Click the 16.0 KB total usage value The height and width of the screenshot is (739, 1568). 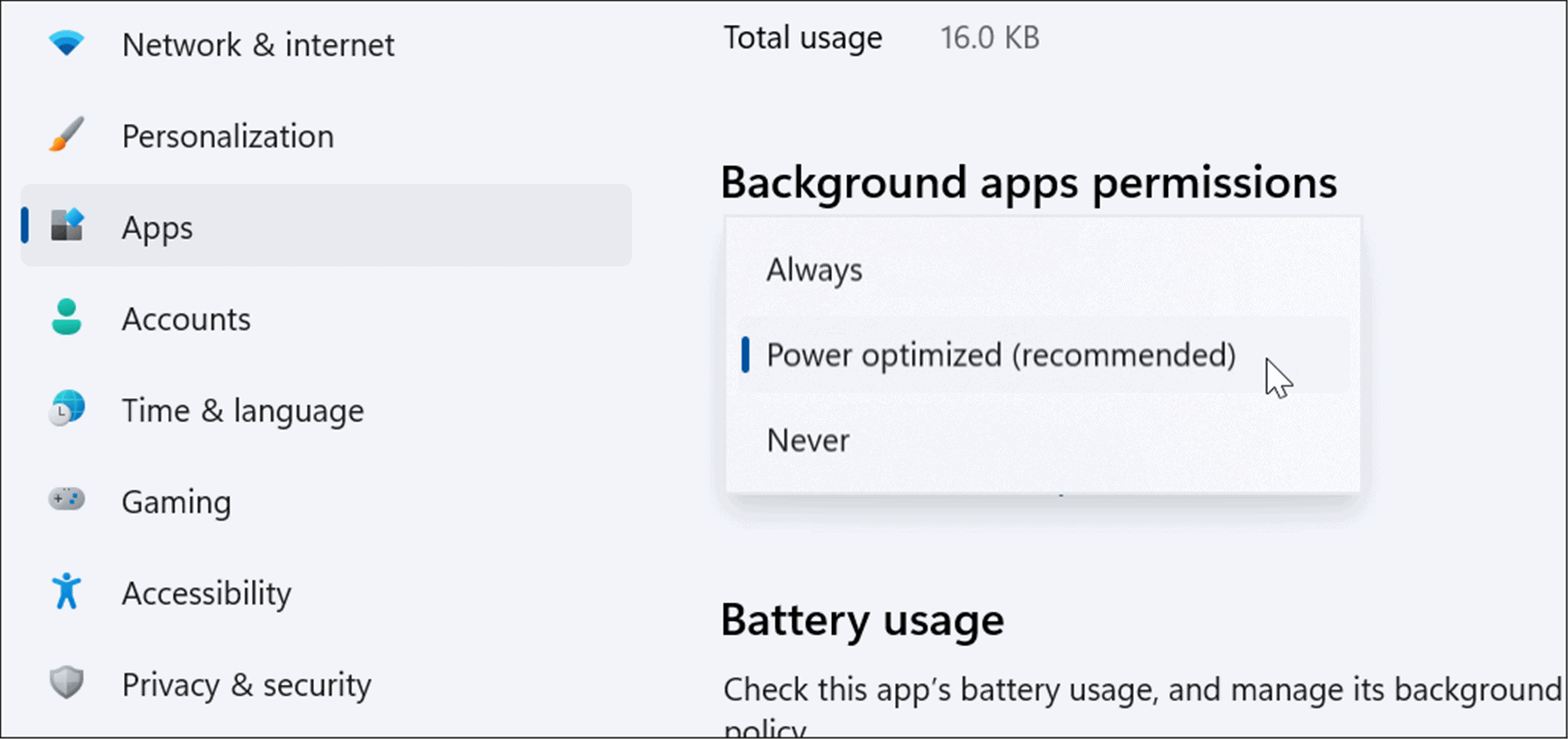click(991, 38)
